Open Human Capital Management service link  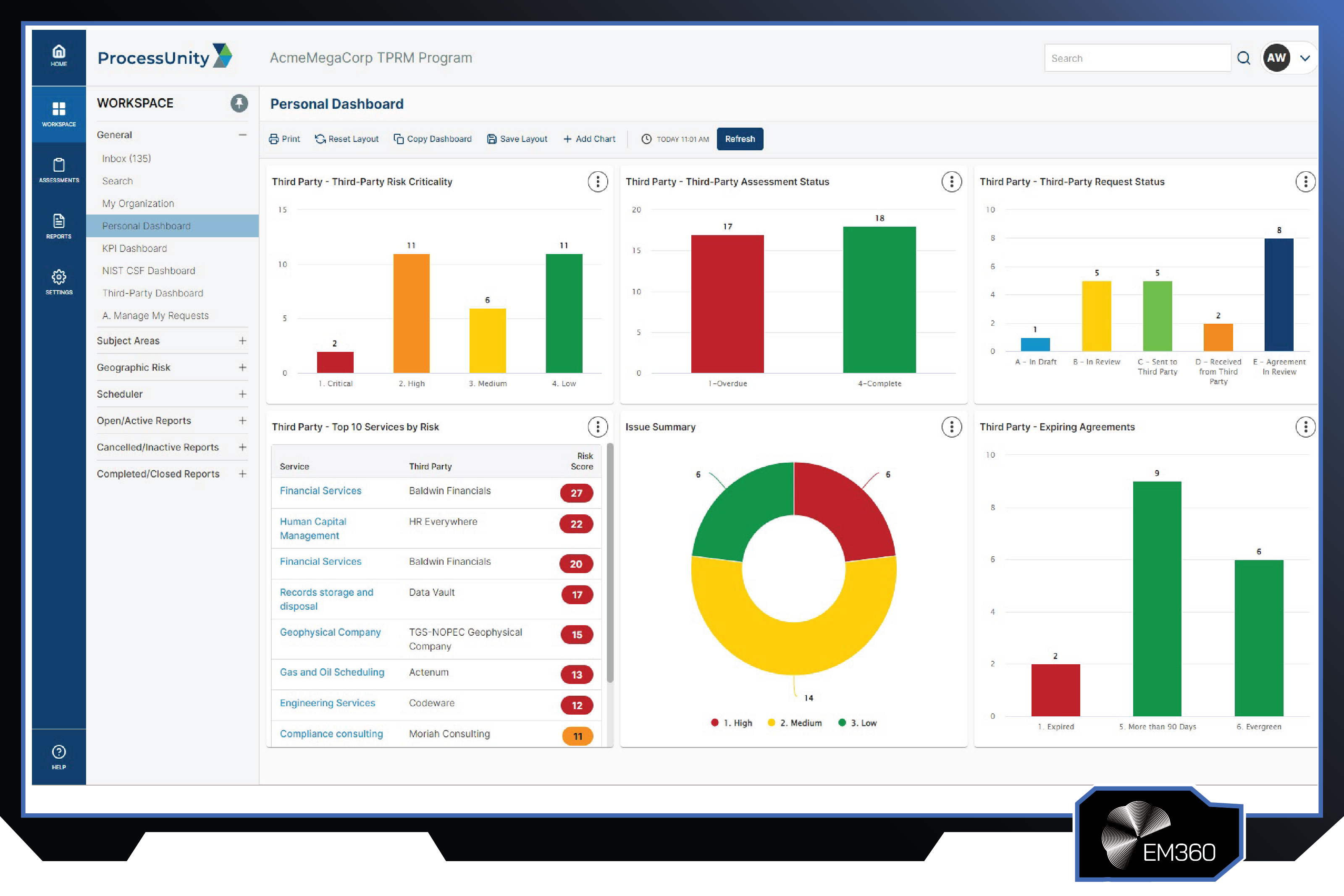pyautogui.click(x=313, y=529)
